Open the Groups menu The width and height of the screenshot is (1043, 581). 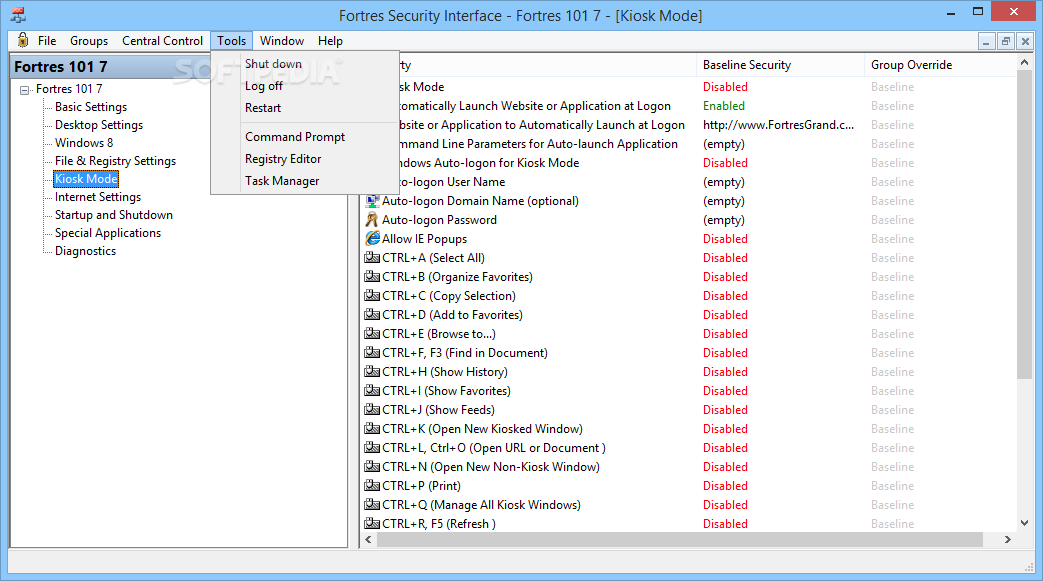[89, 41]
